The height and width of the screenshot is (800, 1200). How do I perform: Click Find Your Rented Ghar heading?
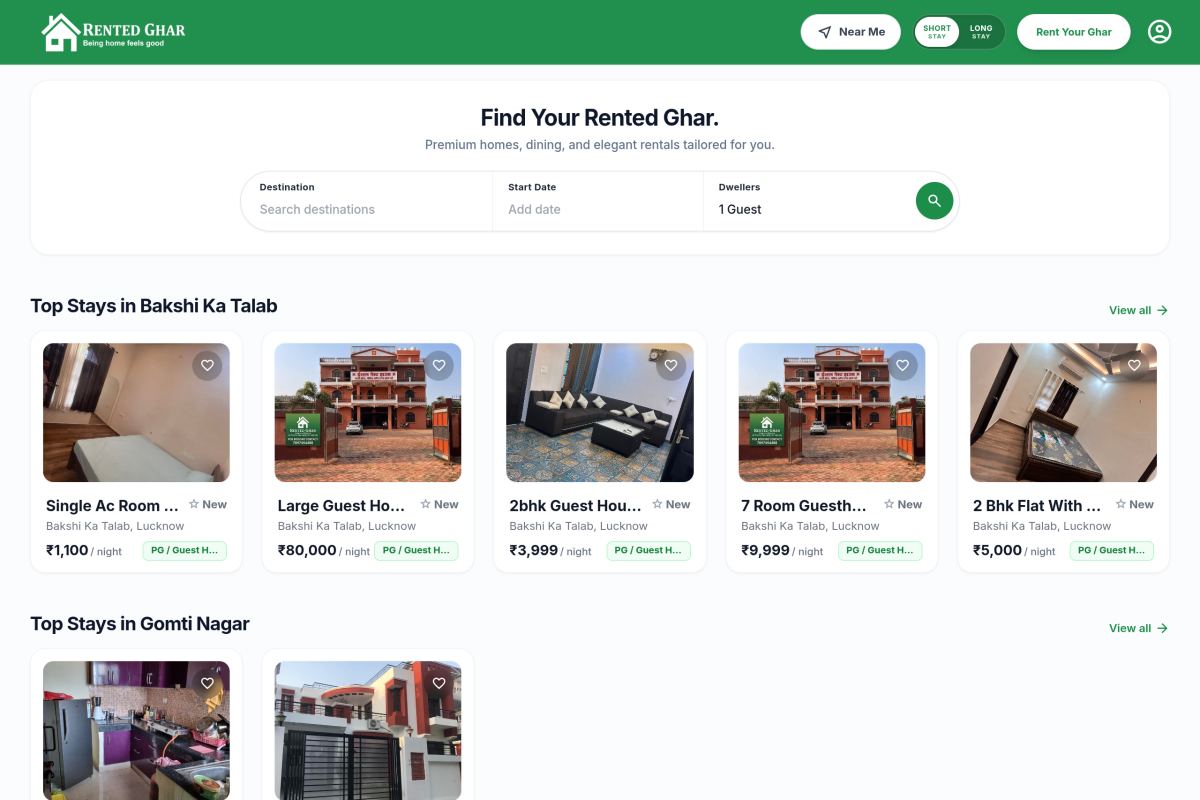(x=600, y=118)
